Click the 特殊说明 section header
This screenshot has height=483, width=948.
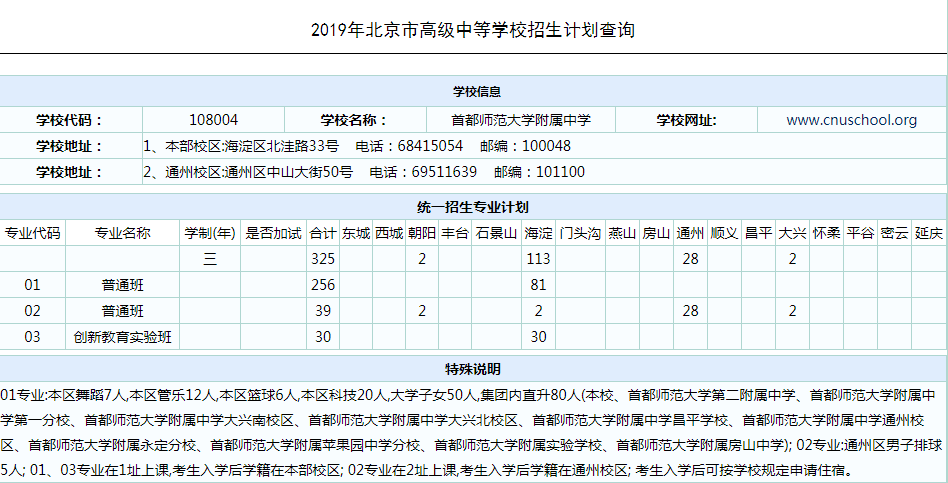pyautogui.click(x=473, y=369)
